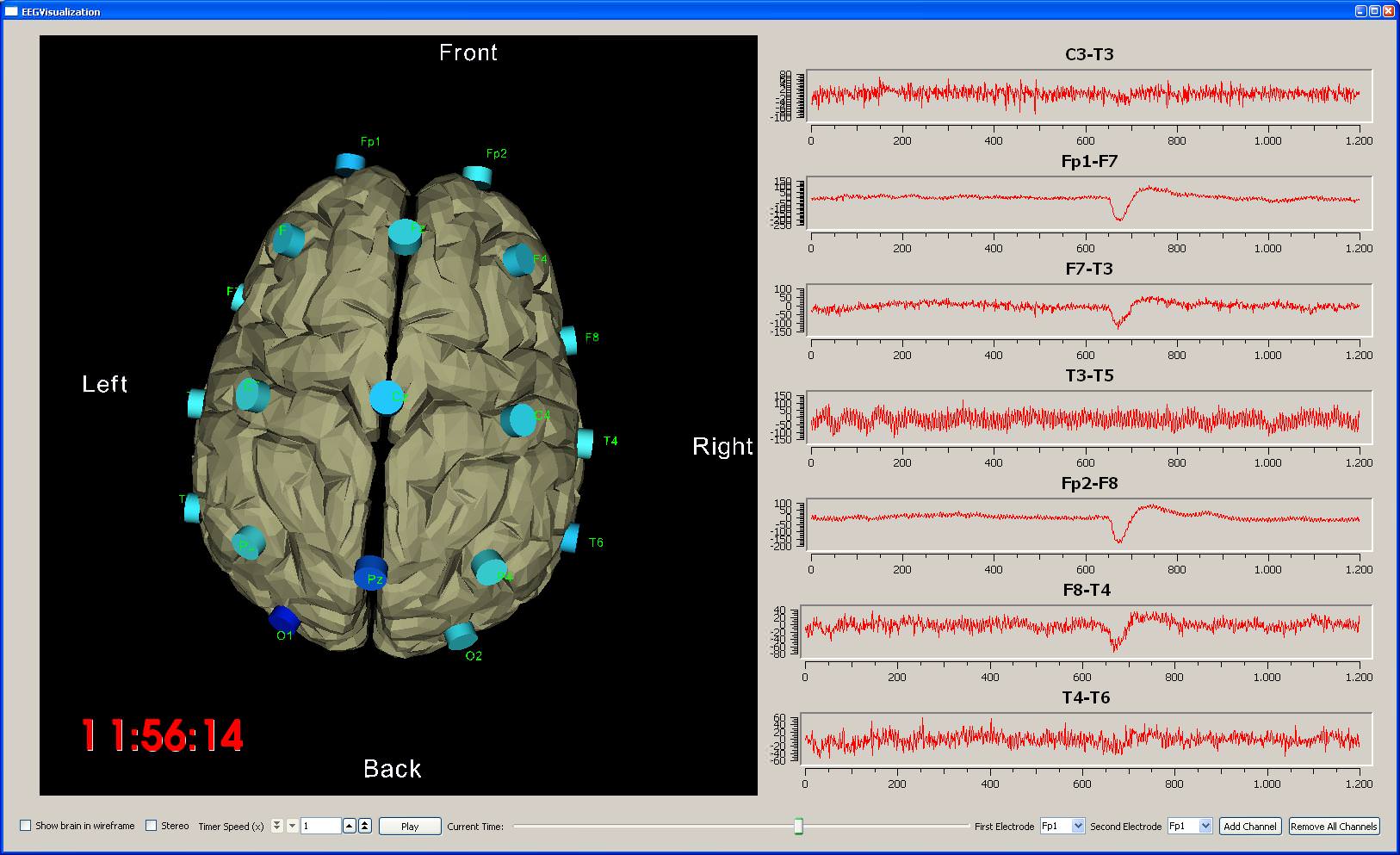Jump timer speed up with double-arrow button
This screenshot has width=1400, height=855.
coord(365,826)
